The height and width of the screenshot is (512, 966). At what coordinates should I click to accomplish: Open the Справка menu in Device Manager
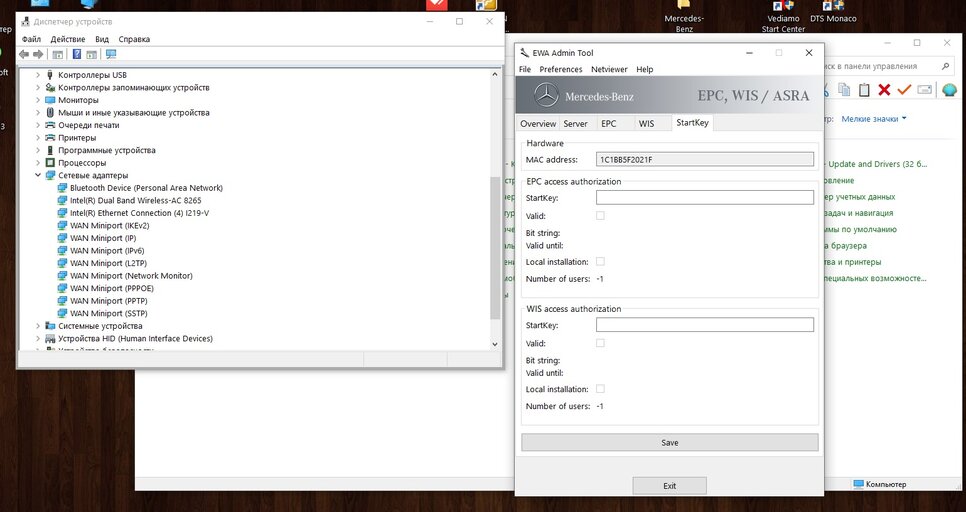(134, 39)
